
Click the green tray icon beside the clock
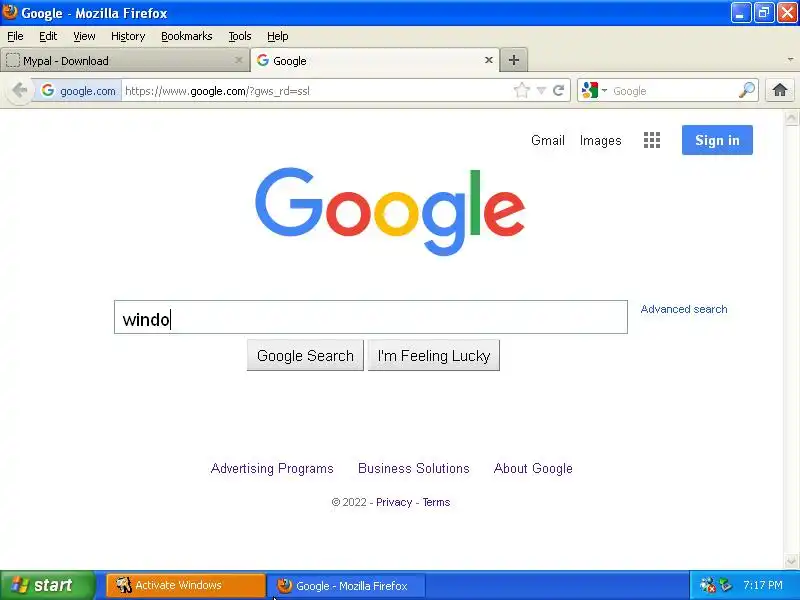(725, 585)
